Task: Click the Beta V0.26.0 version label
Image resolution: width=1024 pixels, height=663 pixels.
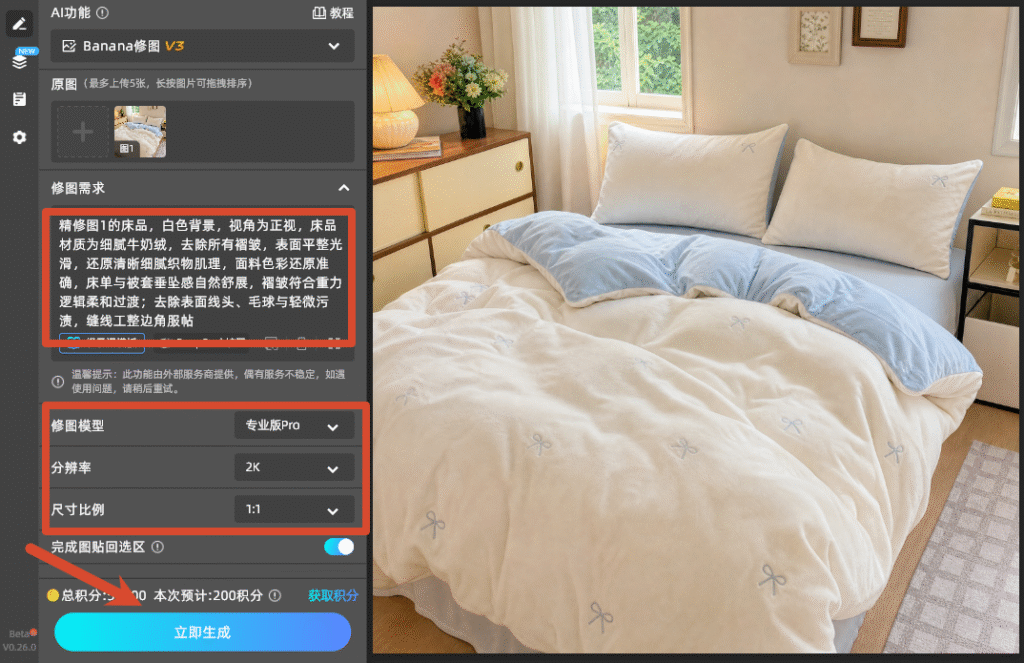Action: pyautogui.click(x=20, y=640)
